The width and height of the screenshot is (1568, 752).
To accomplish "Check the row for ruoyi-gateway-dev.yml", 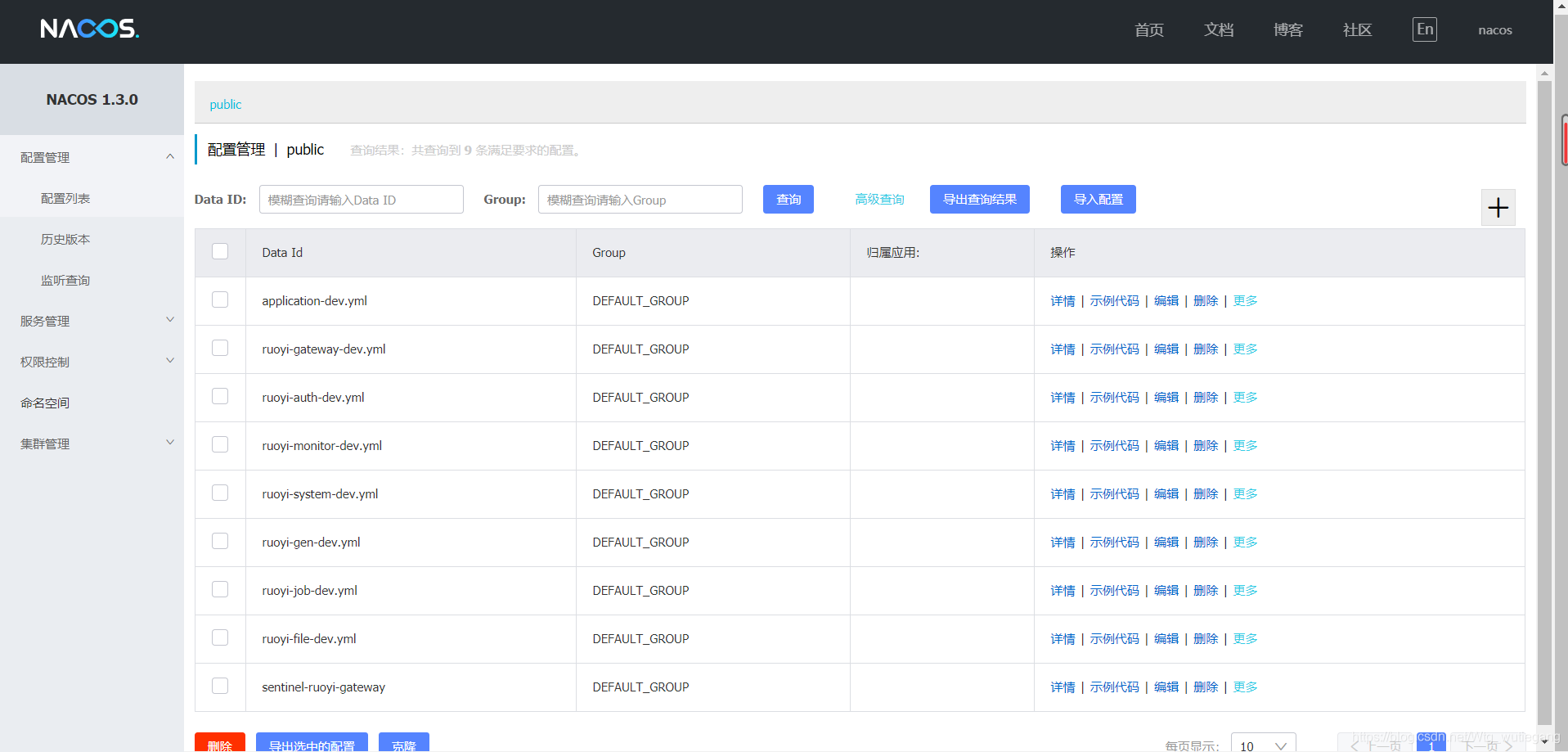I will coord(219,347).
